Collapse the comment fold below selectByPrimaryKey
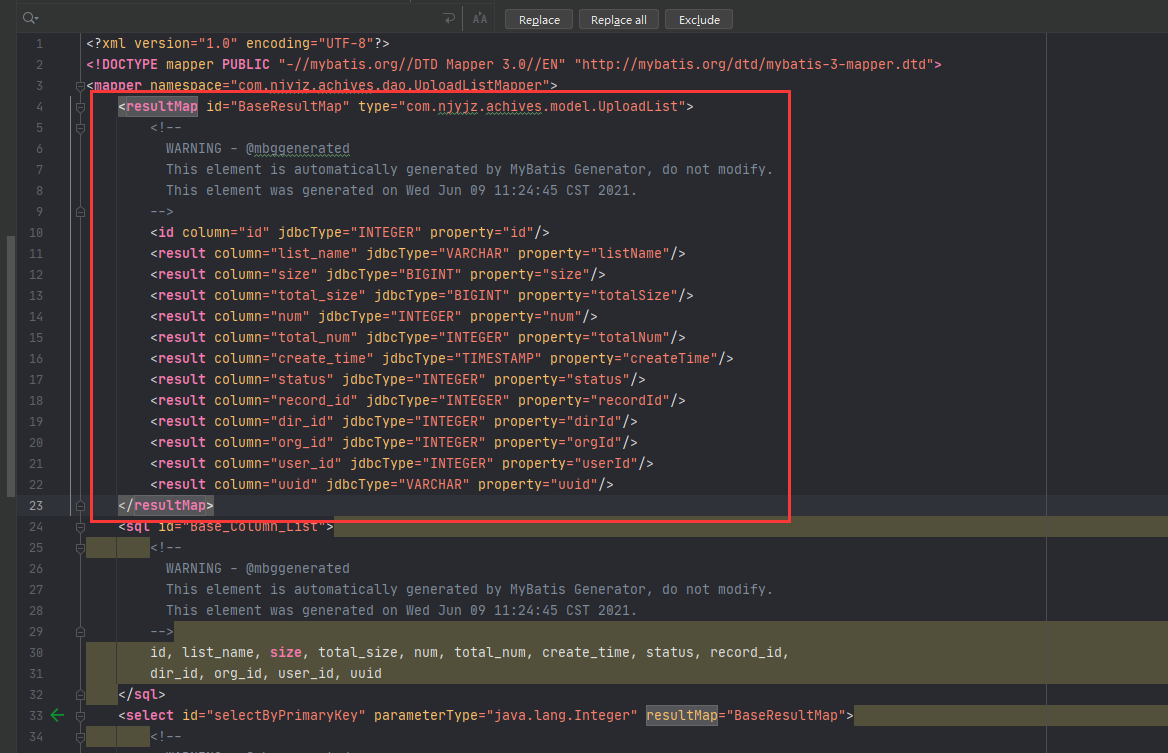Image resolution: width=1168 pixels, height=753 pixels. 80,736
